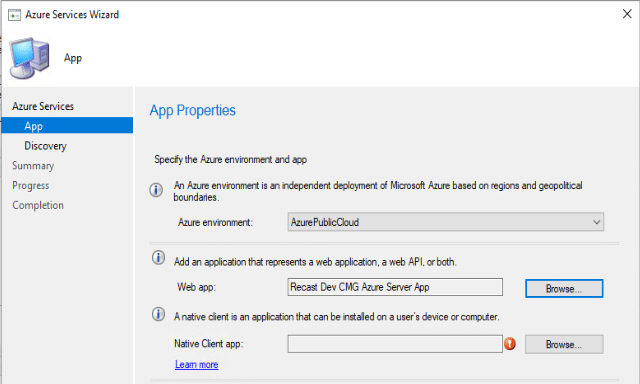Browse for the Native Client app
The width and height of the screenshot is (640, 384).
point(564,344)
